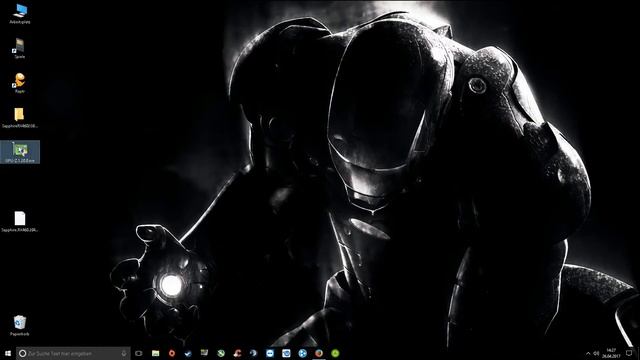Select the white Sapphire file desktop icon

pyautogui.click(x=20, y=222)
